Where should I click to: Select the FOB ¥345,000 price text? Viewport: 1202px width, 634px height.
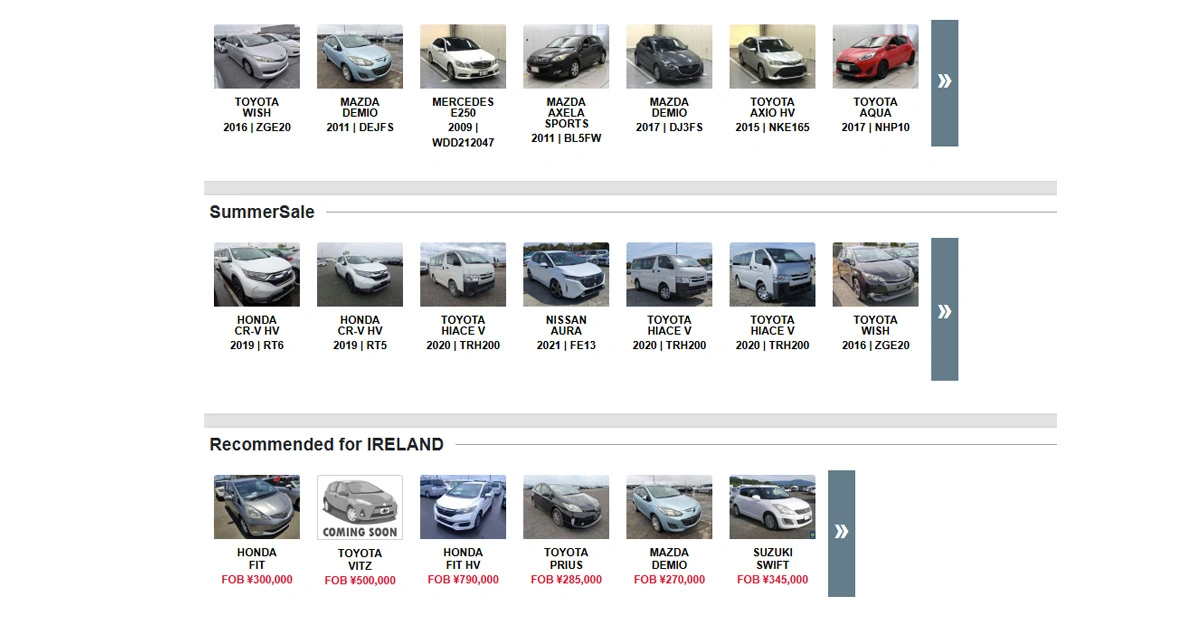point(772,580)
